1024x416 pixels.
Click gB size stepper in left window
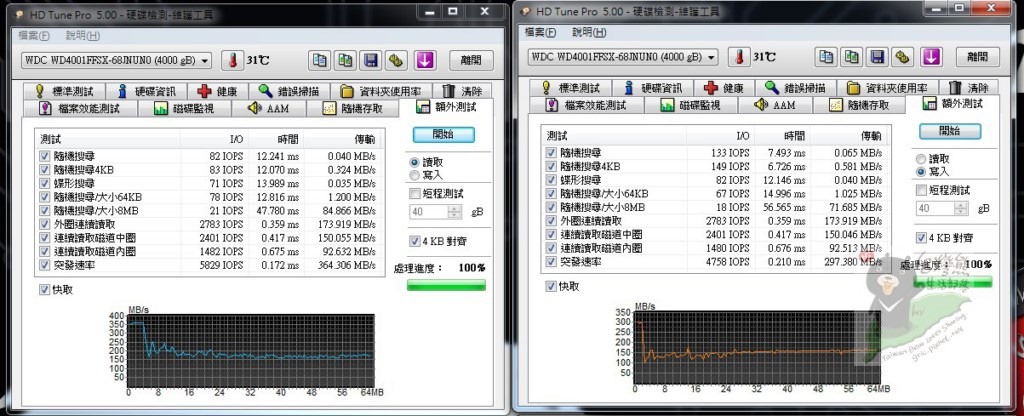coord(455,211)
